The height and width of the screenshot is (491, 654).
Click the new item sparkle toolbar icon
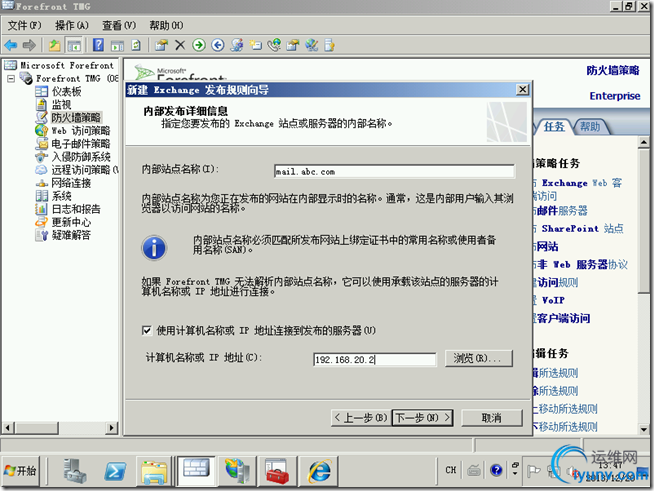coord(255,45)
